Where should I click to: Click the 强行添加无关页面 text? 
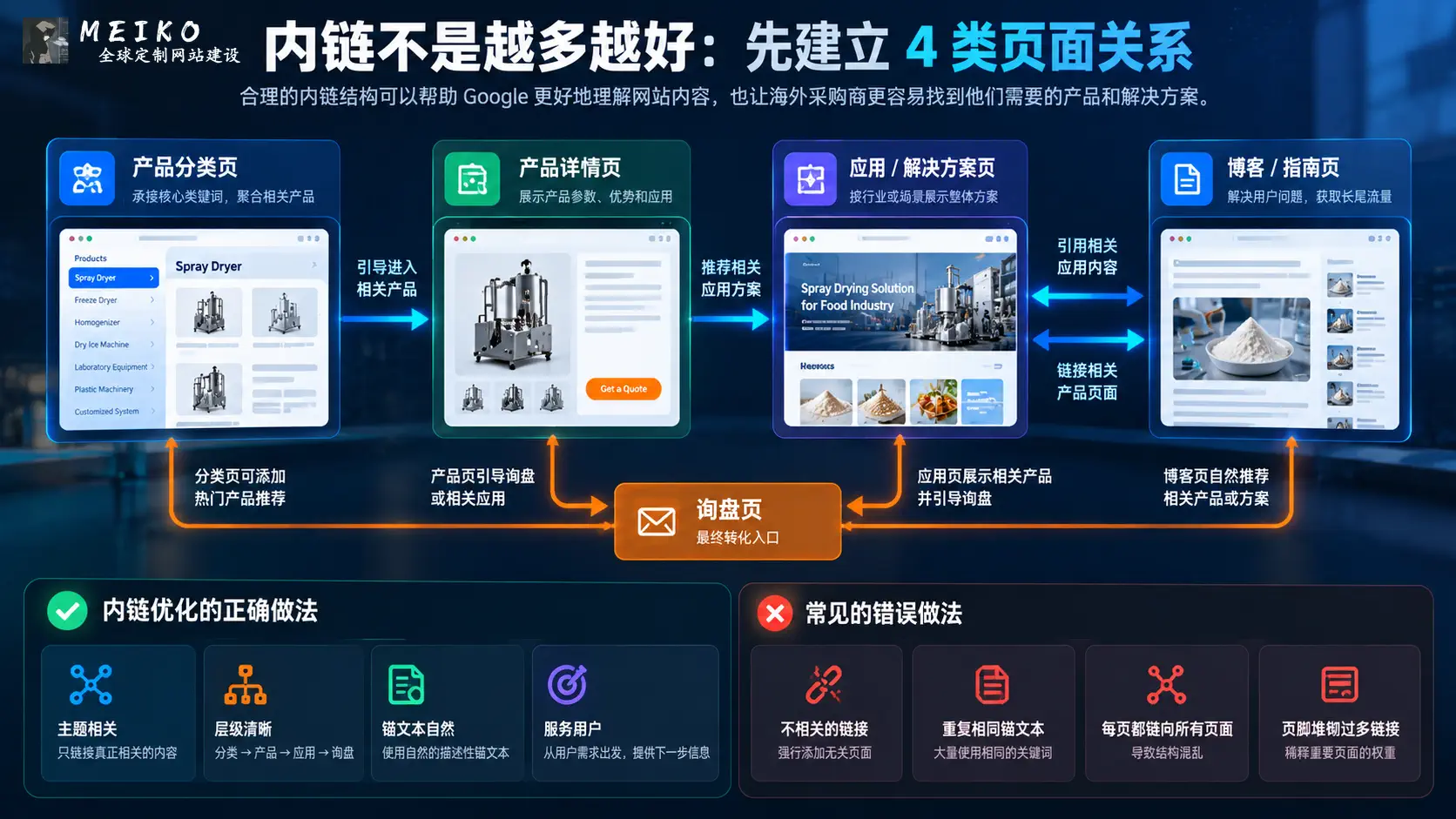pyautogui.click(x=825, y=753)
